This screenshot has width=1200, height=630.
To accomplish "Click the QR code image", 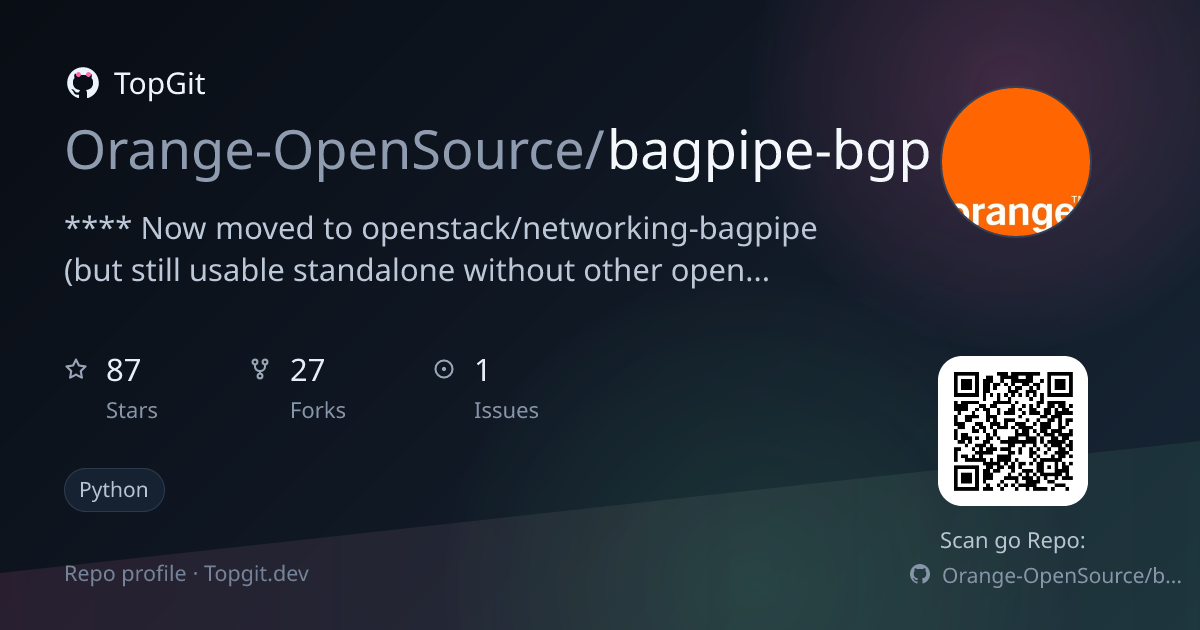I will [1013, 431].
